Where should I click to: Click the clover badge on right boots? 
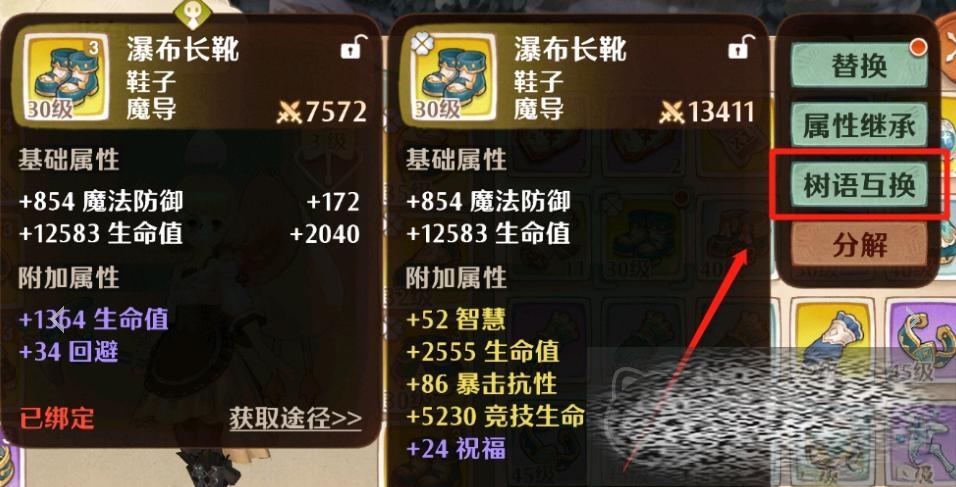421,42
